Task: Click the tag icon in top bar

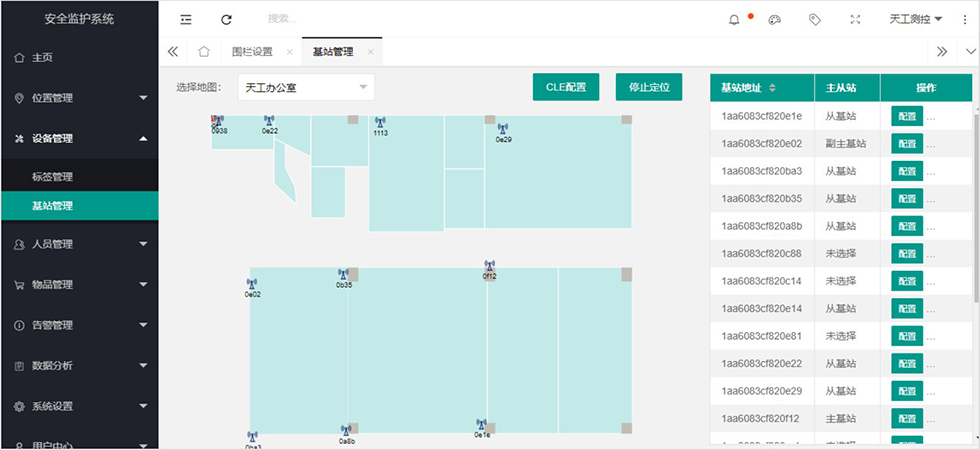Action: (815, 19)
